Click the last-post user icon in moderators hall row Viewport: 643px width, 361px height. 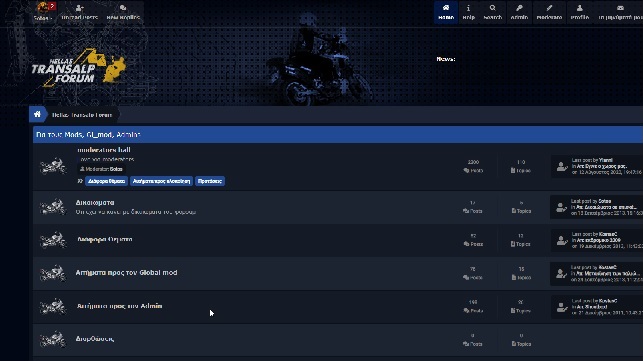pyautogui.click(x=561, y=167)
